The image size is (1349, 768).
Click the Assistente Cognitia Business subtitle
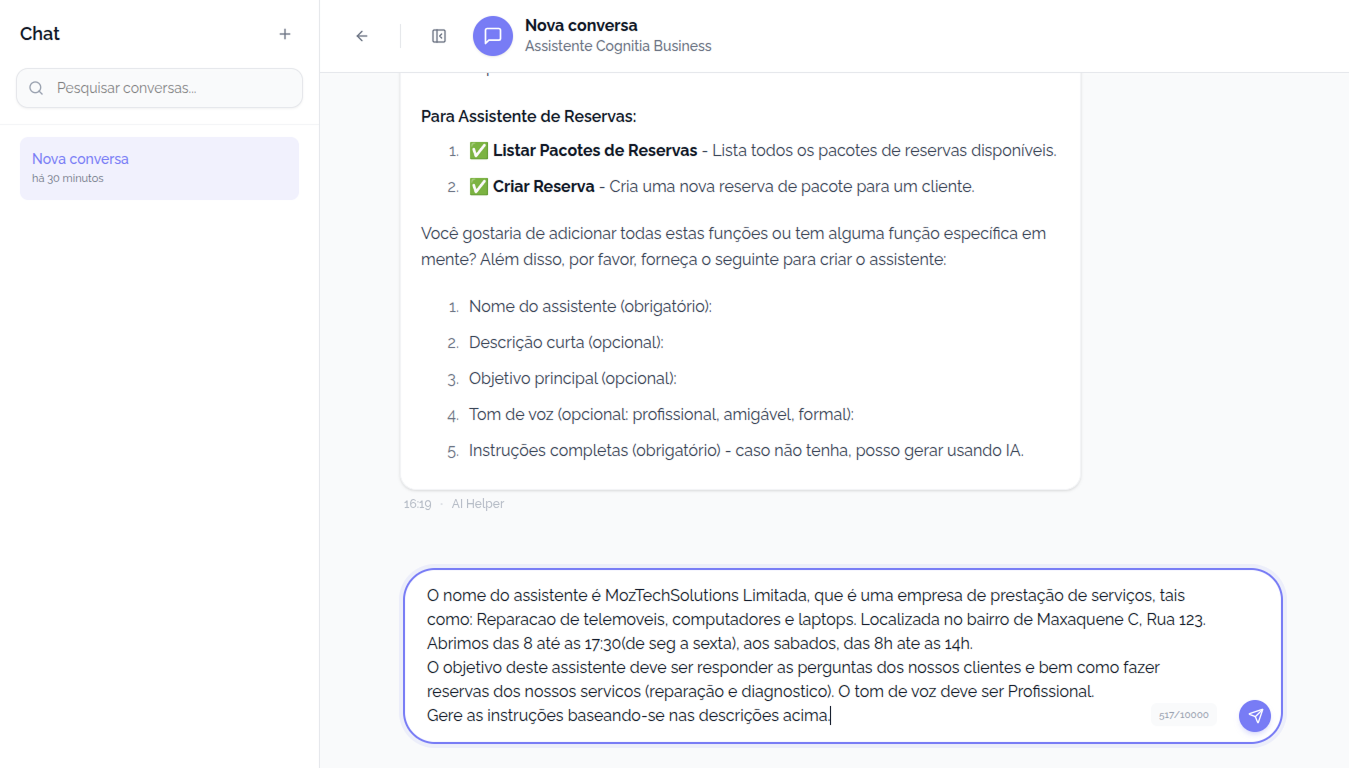click(618, 46)
